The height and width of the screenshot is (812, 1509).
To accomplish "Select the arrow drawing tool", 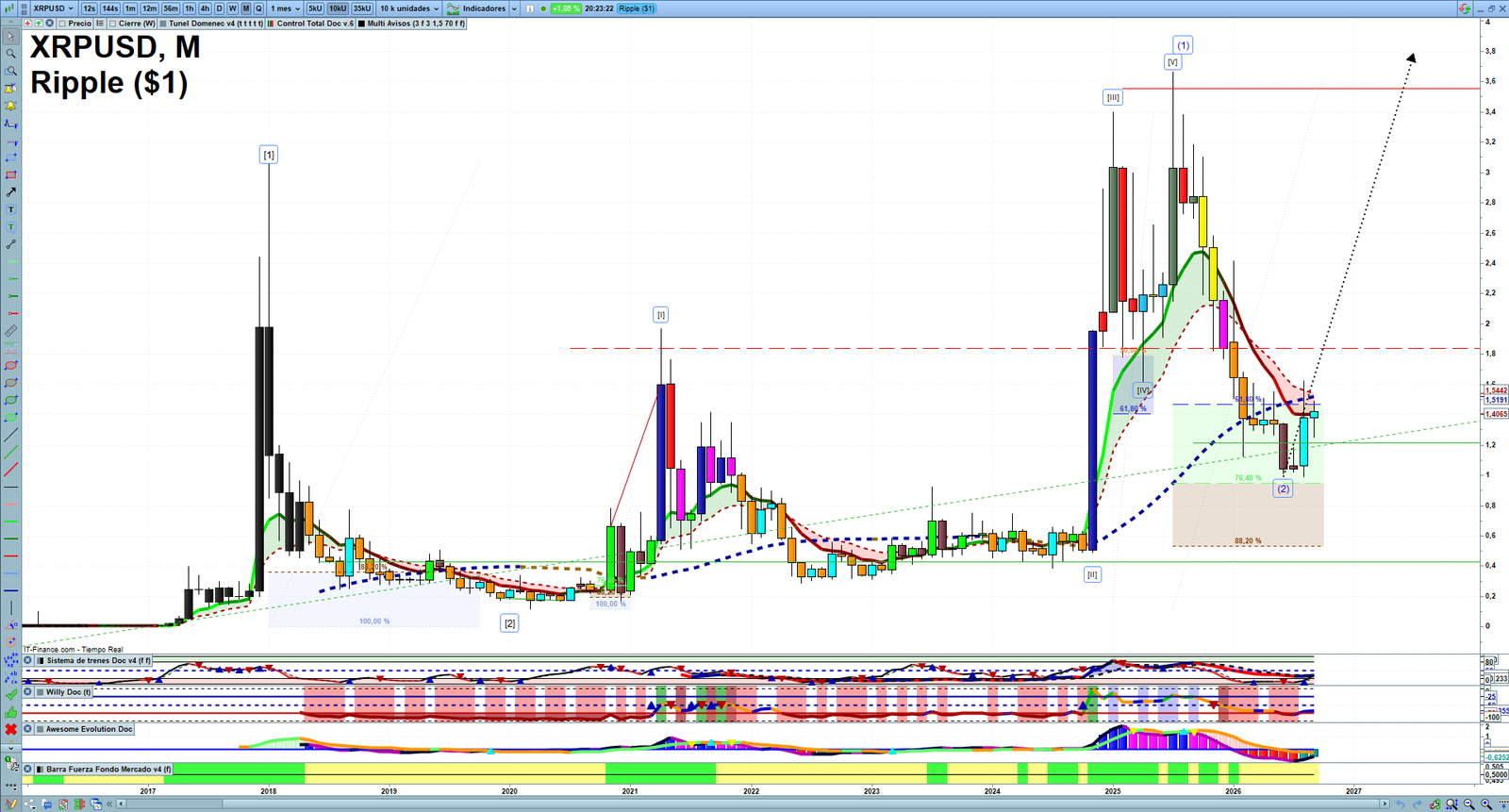I will (10, 191).
